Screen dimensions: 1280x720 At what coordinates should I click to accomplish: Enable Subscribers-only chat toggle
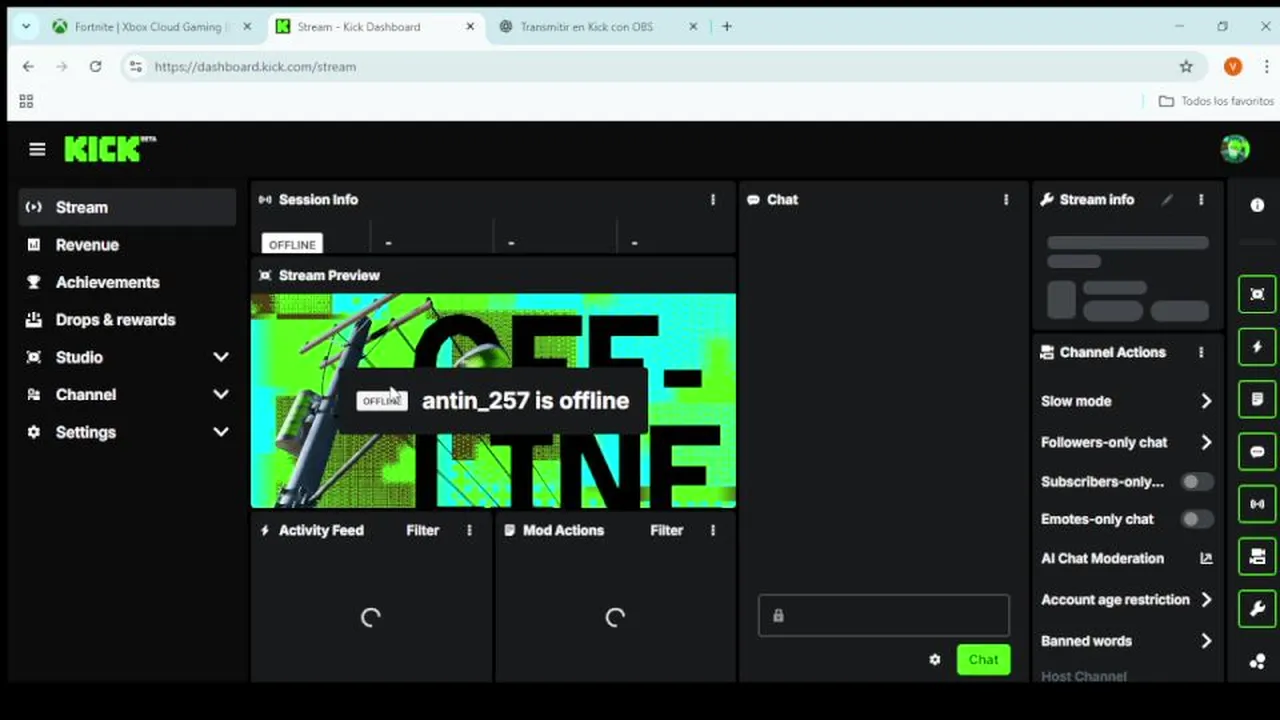tap(1196, 482)
